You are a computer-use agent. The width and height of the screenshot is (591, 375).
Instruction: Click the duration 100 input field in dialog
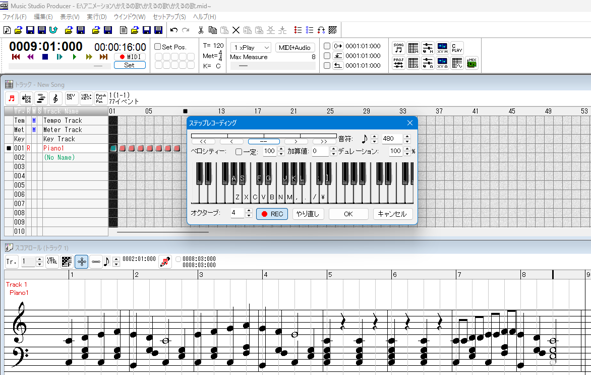(x=395, y=152)
